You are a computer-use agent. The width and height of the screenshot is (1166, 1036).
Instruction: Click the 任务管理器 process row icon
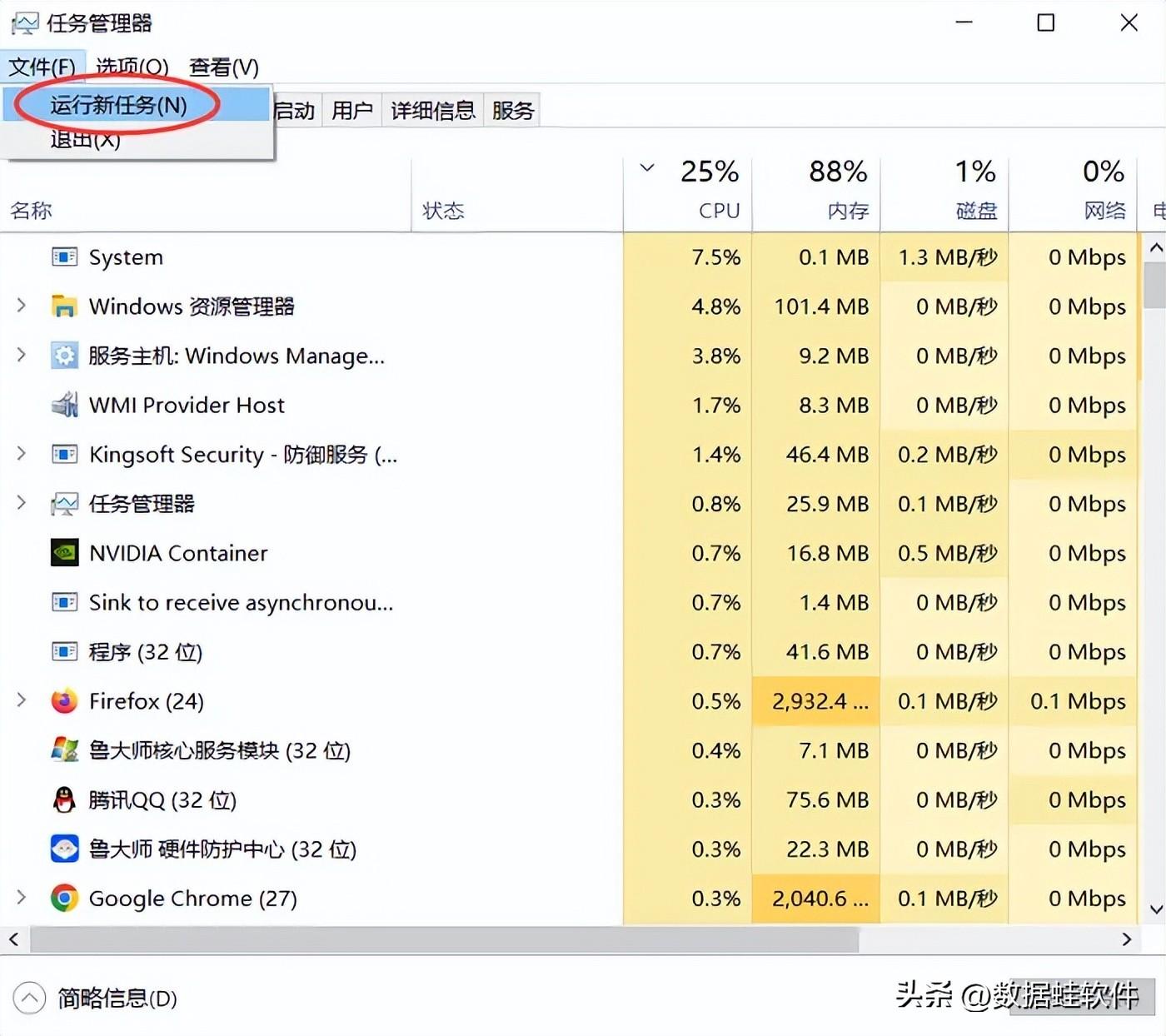[64, 503]
